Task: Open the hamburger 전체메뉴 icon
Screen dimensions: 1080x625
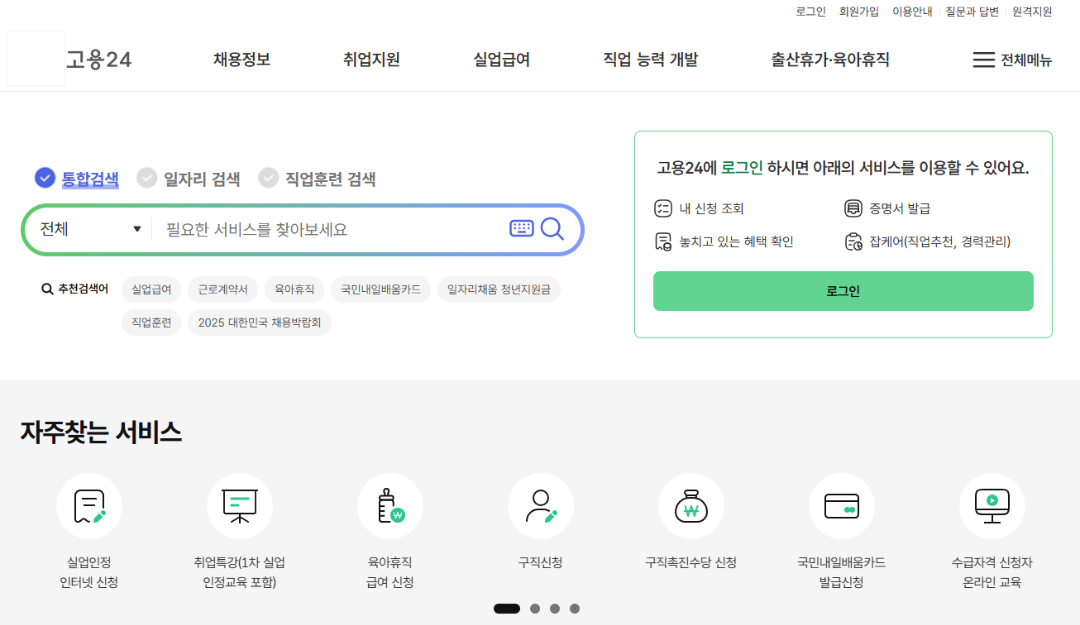Action: coord(984,60)
